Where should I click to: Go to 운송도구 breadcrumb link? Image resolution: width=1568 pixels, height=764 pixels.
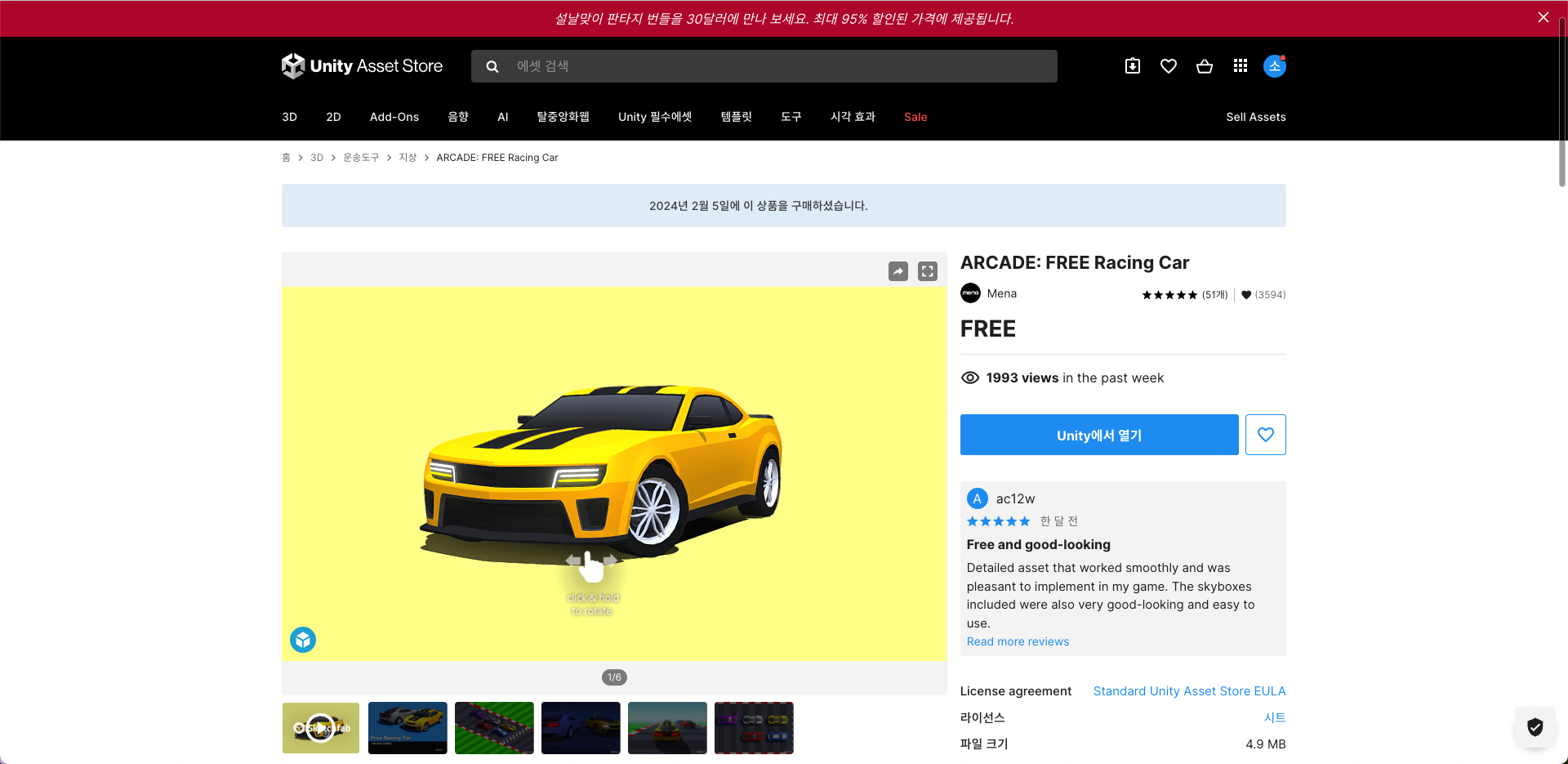[361, 158]
